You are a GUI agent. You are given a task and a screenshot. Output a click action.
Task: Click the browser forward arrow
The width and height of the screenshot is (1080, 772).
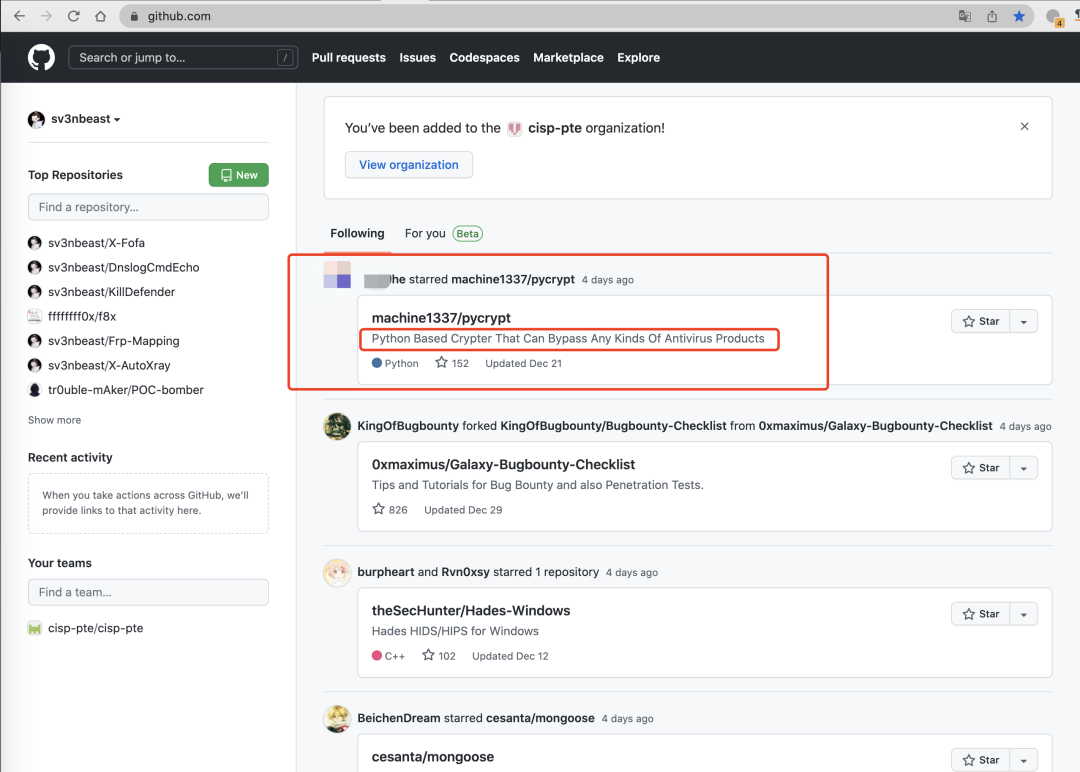(x=46, y=16)
